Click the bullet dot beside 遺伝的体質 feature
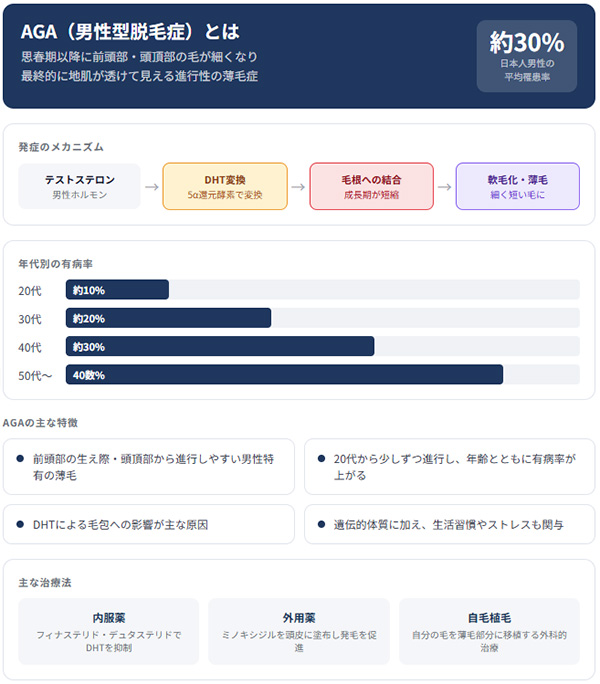600x684 pixels. click(321, 524)
